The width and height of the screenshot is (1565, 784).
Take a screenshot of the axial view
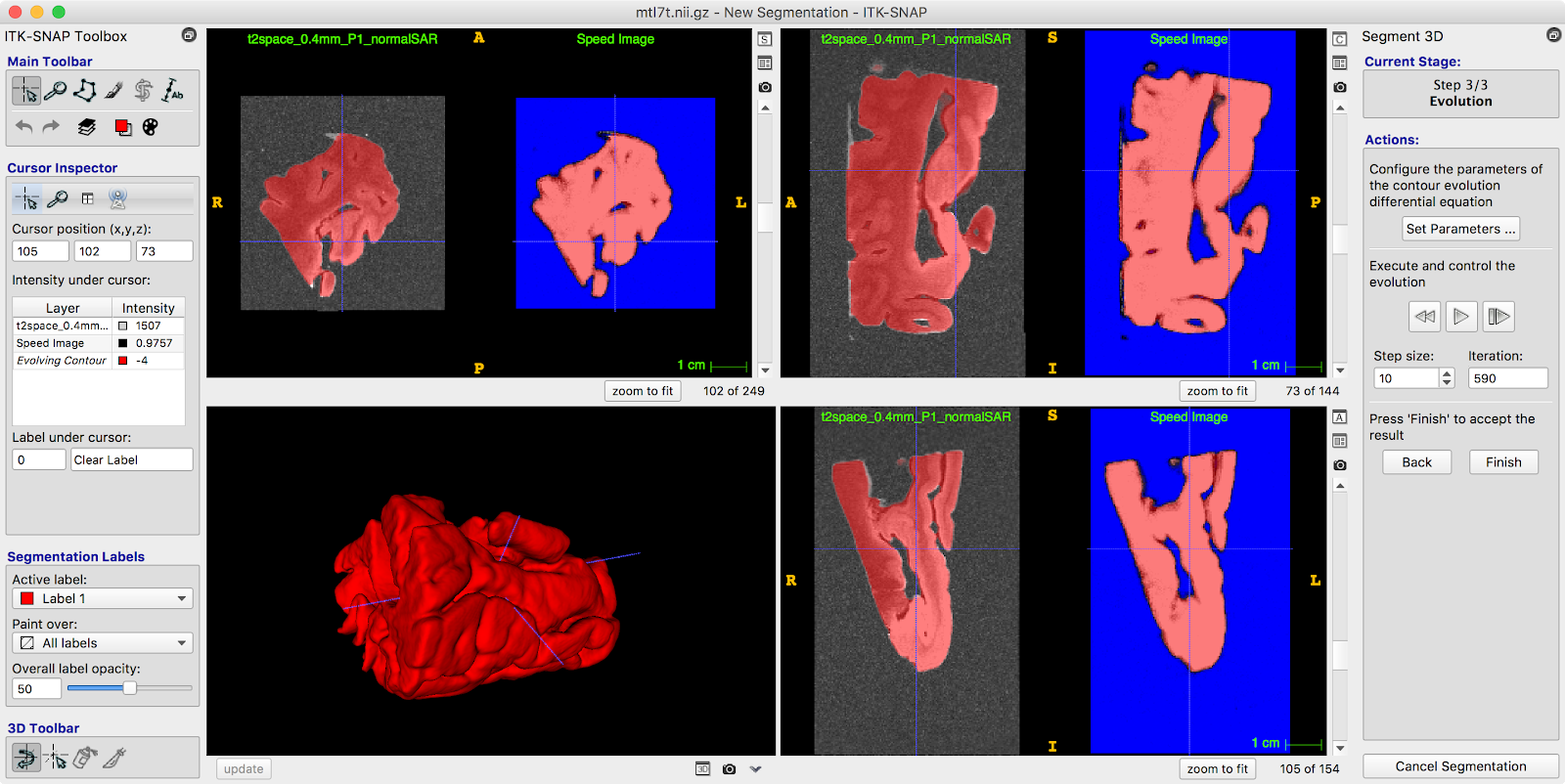tap(765, 87)
